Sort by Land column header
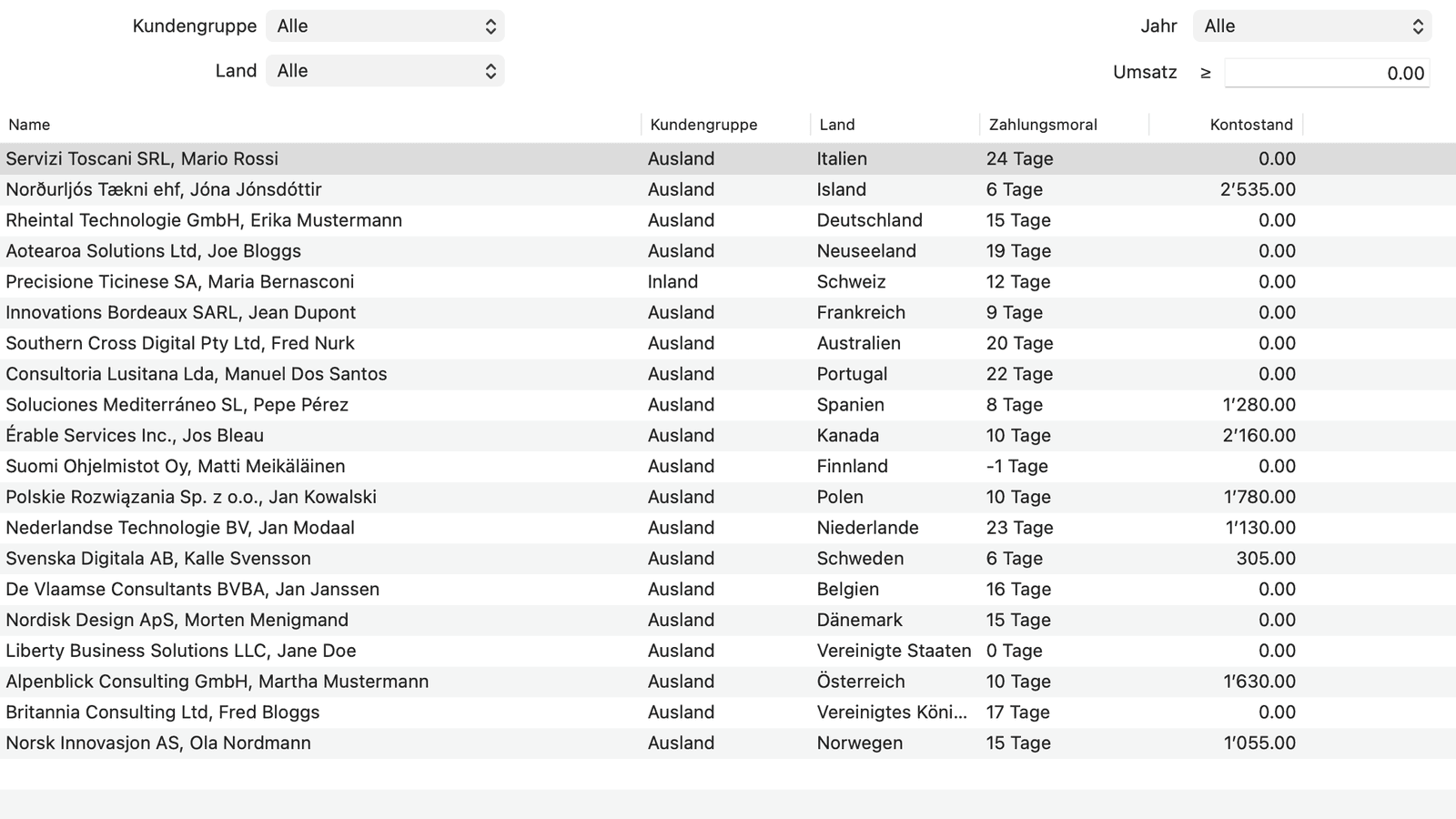Screen dimensions: 1456x819 tap(836, 125)
